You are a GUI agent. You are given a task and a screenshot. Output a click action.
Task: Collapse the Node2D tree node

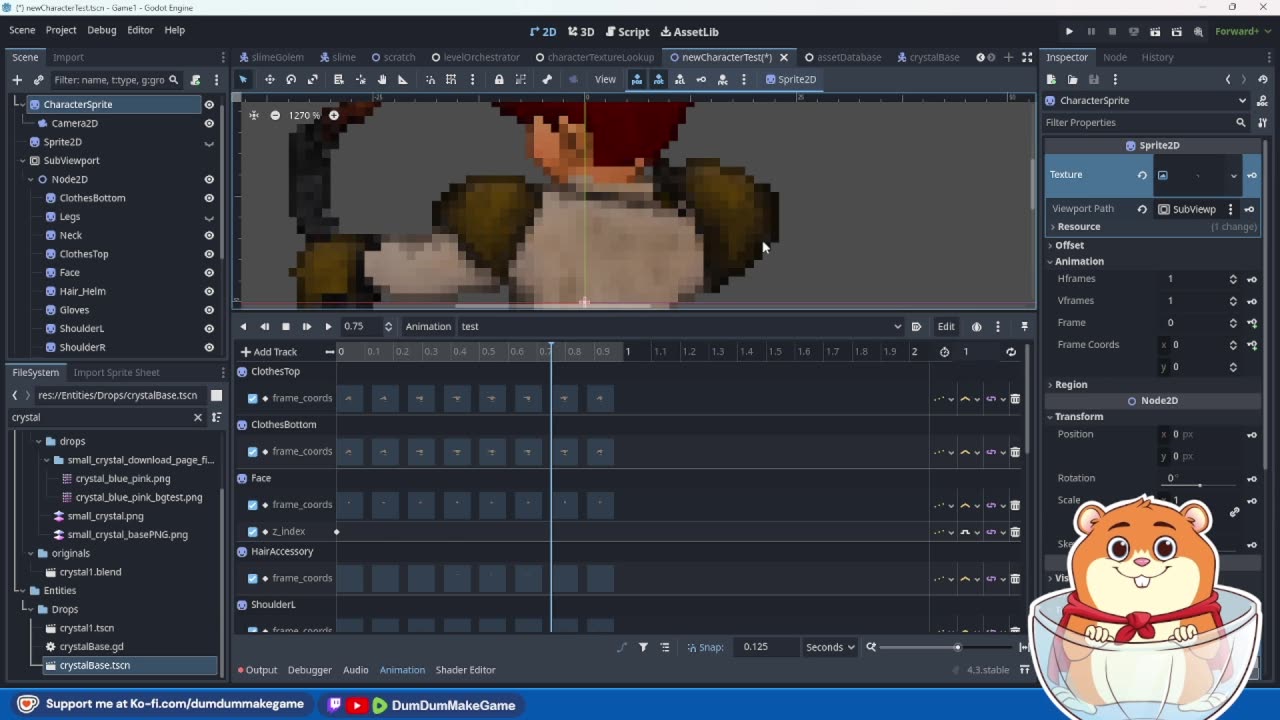tap(30, 179)
